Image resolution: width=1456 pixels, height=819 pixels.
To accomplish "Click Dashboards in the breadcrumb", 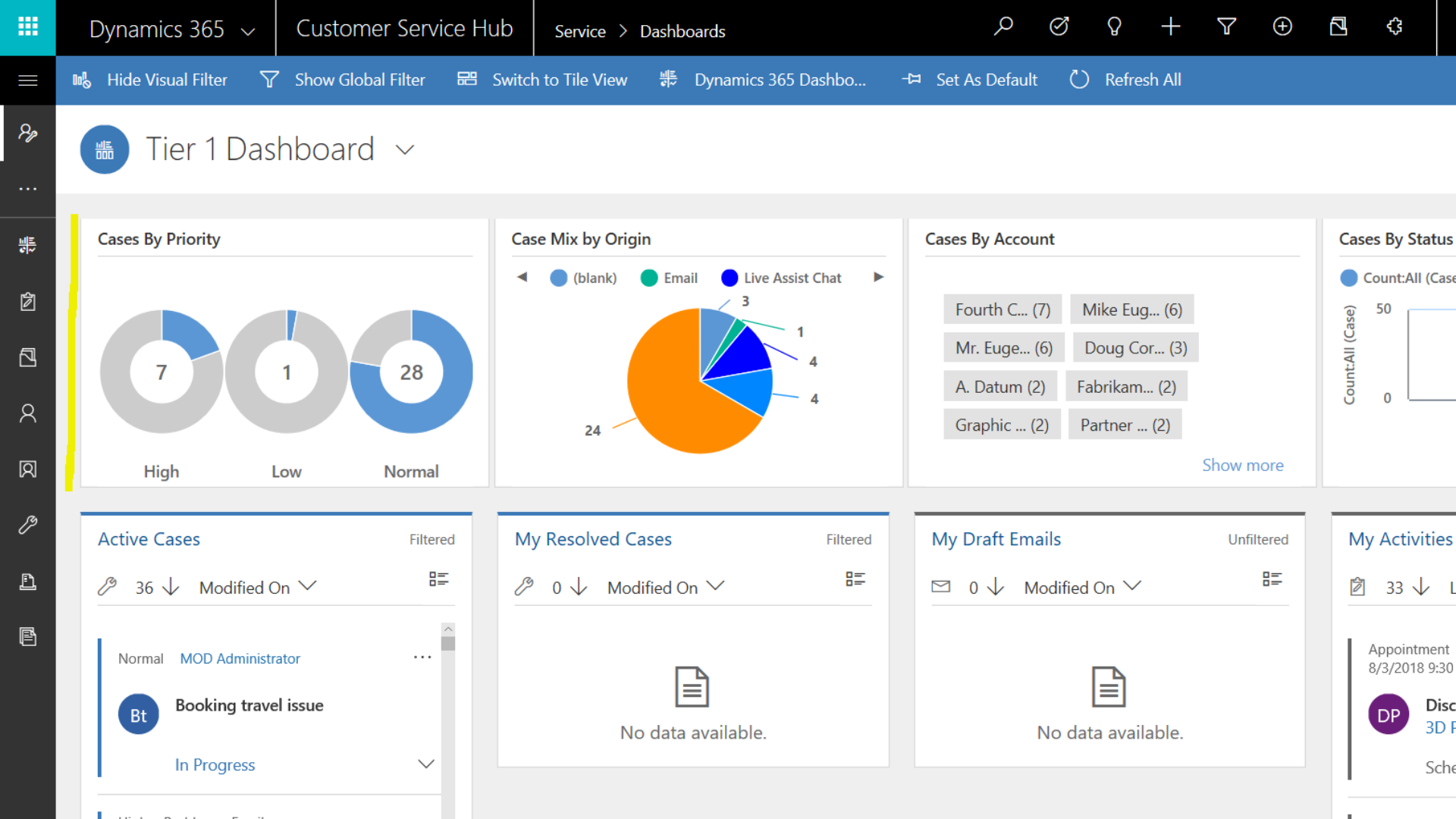I will 682,31.
